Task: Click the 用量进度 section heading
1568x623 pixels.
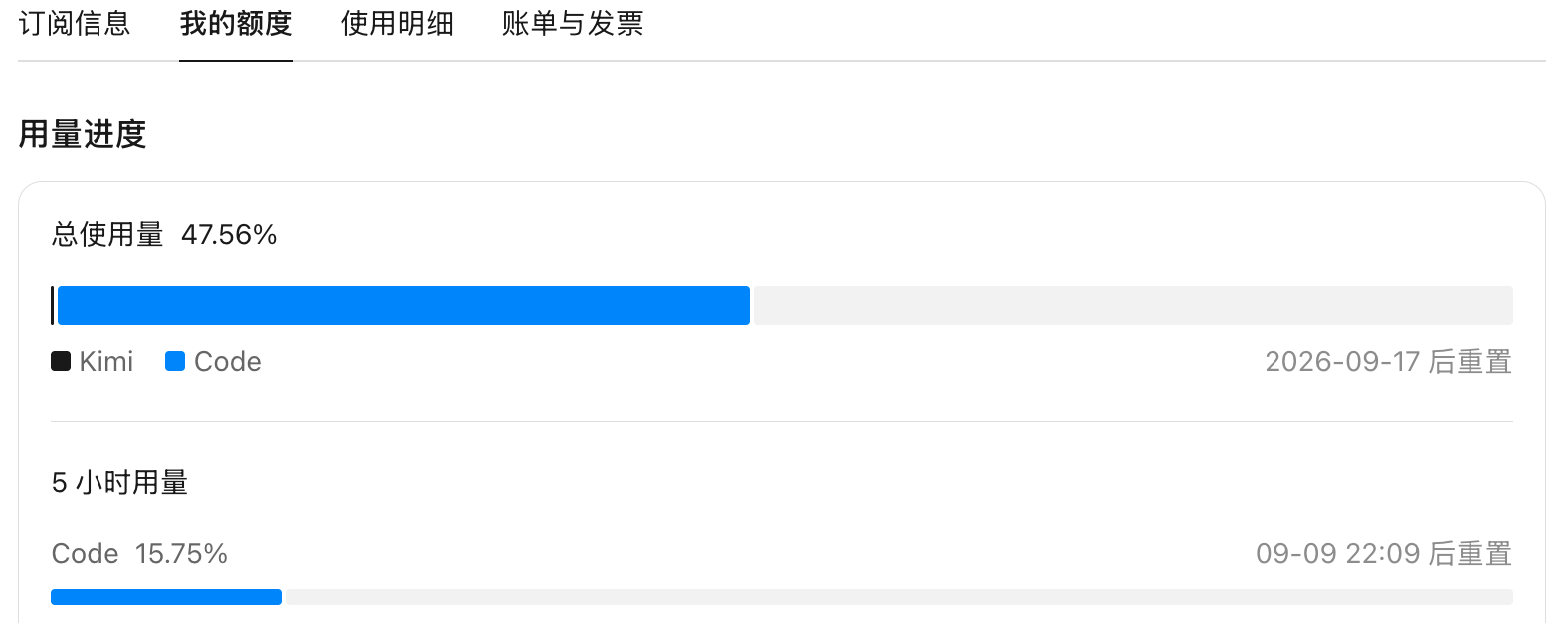Action: tap(83, 134)
